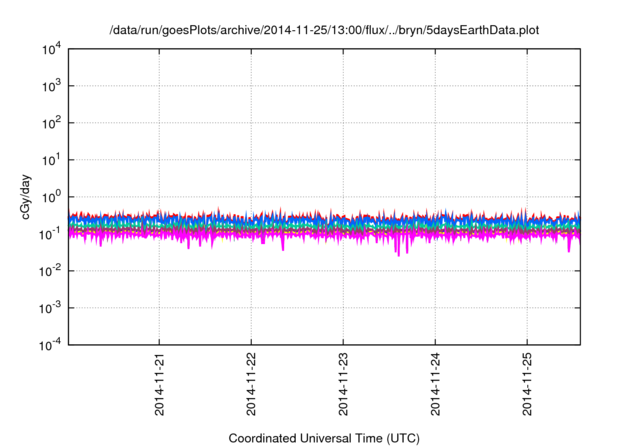The height and width of the screenshot is (448, 640).
Task: Click the cGy/day y-axis label
Action: pyautogui.click(x=26, y=197)
